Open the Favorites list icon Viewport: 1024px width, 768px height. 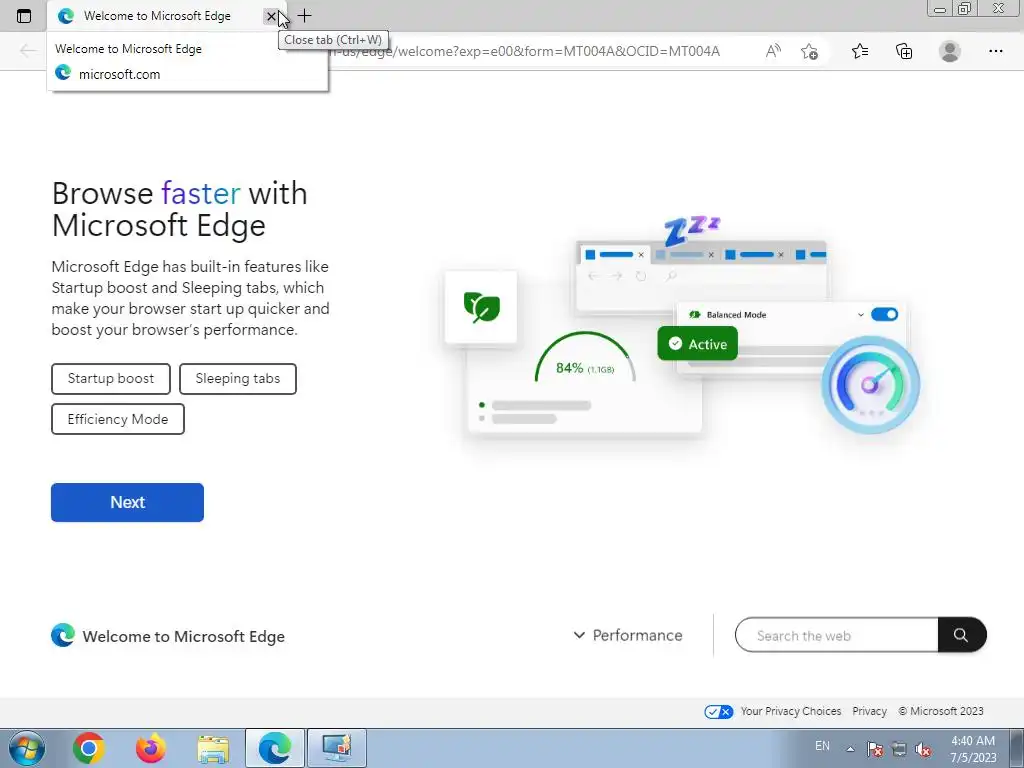[860, 51]
